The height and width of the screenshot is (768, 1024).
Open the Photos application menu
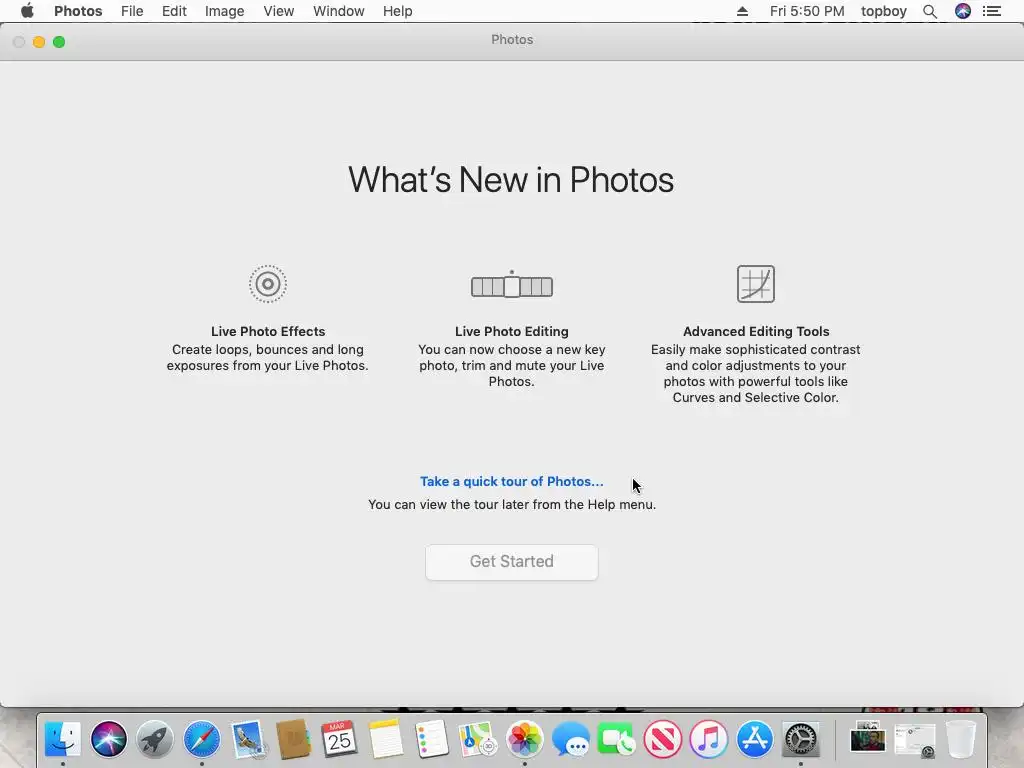pyautogui.click(x=78, y=11)
